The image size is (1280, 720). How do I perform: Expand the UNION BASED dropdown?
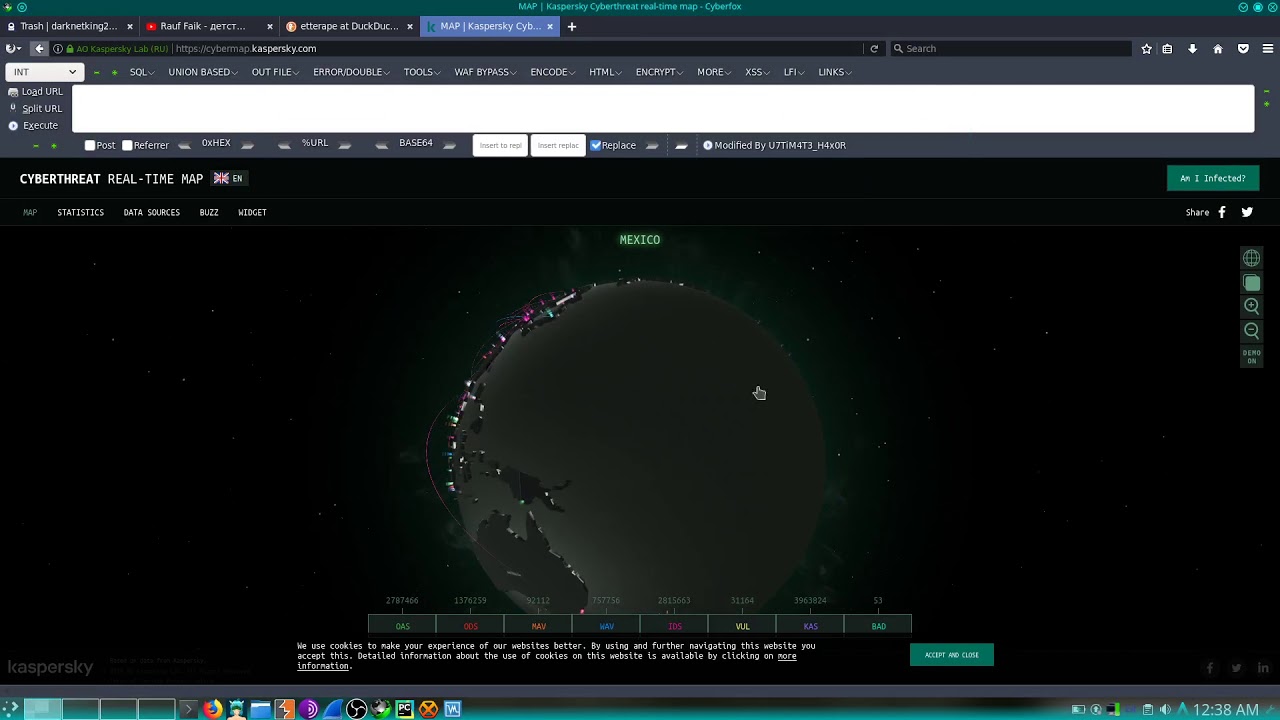pyautogui.click(x=203, y=72)
